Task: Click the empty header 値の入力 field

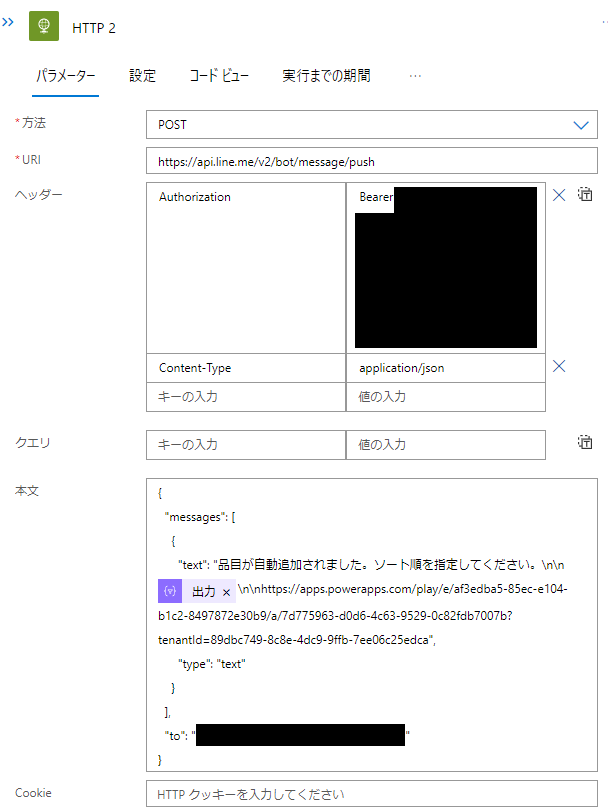Action: [446, 397]
